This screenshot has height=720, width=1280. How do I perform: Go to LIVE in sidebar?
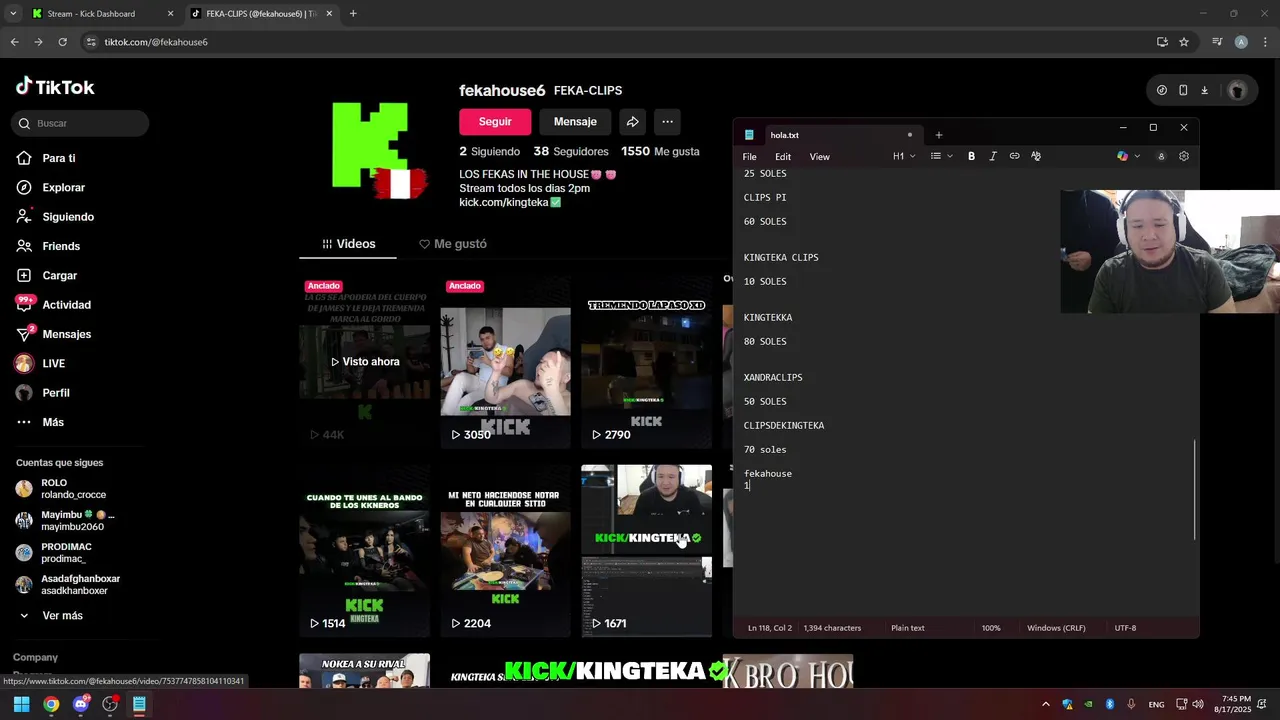click(41, 364)
